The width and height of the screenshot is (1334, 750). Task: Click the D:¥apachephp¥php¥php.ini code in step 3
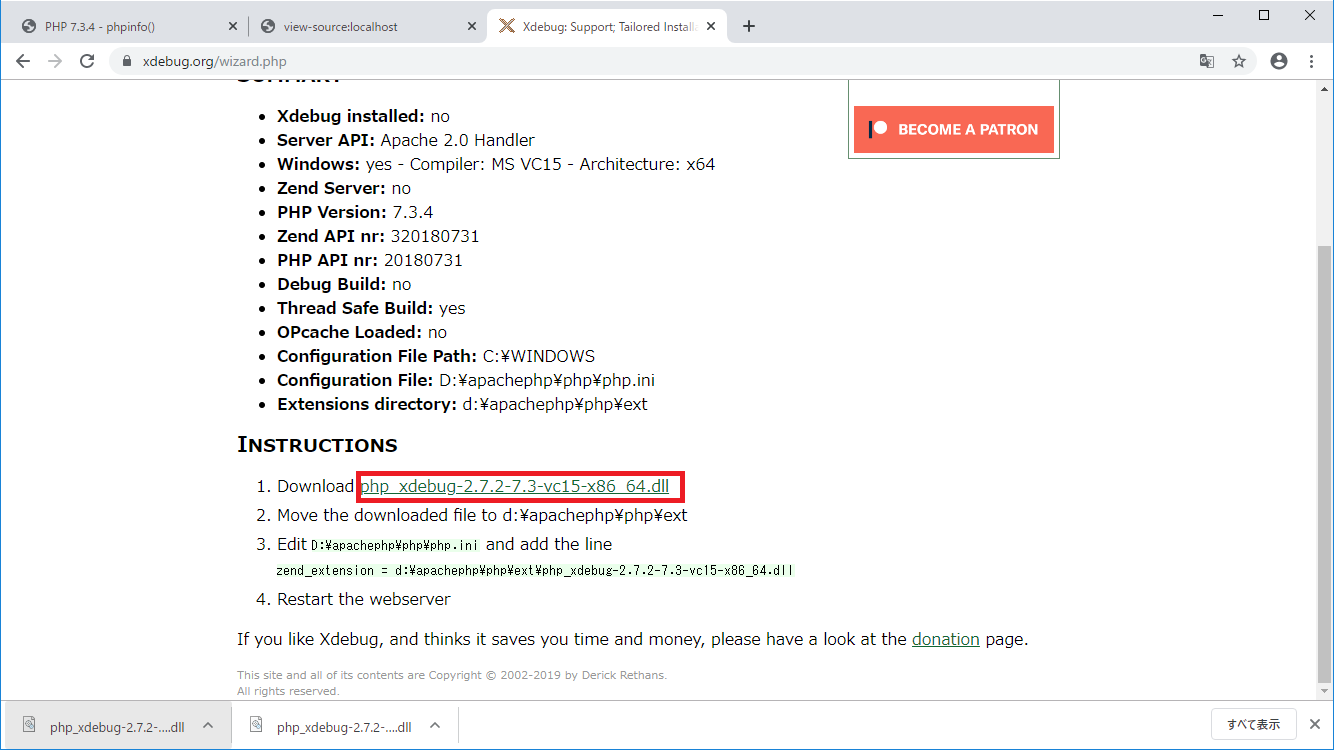click(395, 546)
